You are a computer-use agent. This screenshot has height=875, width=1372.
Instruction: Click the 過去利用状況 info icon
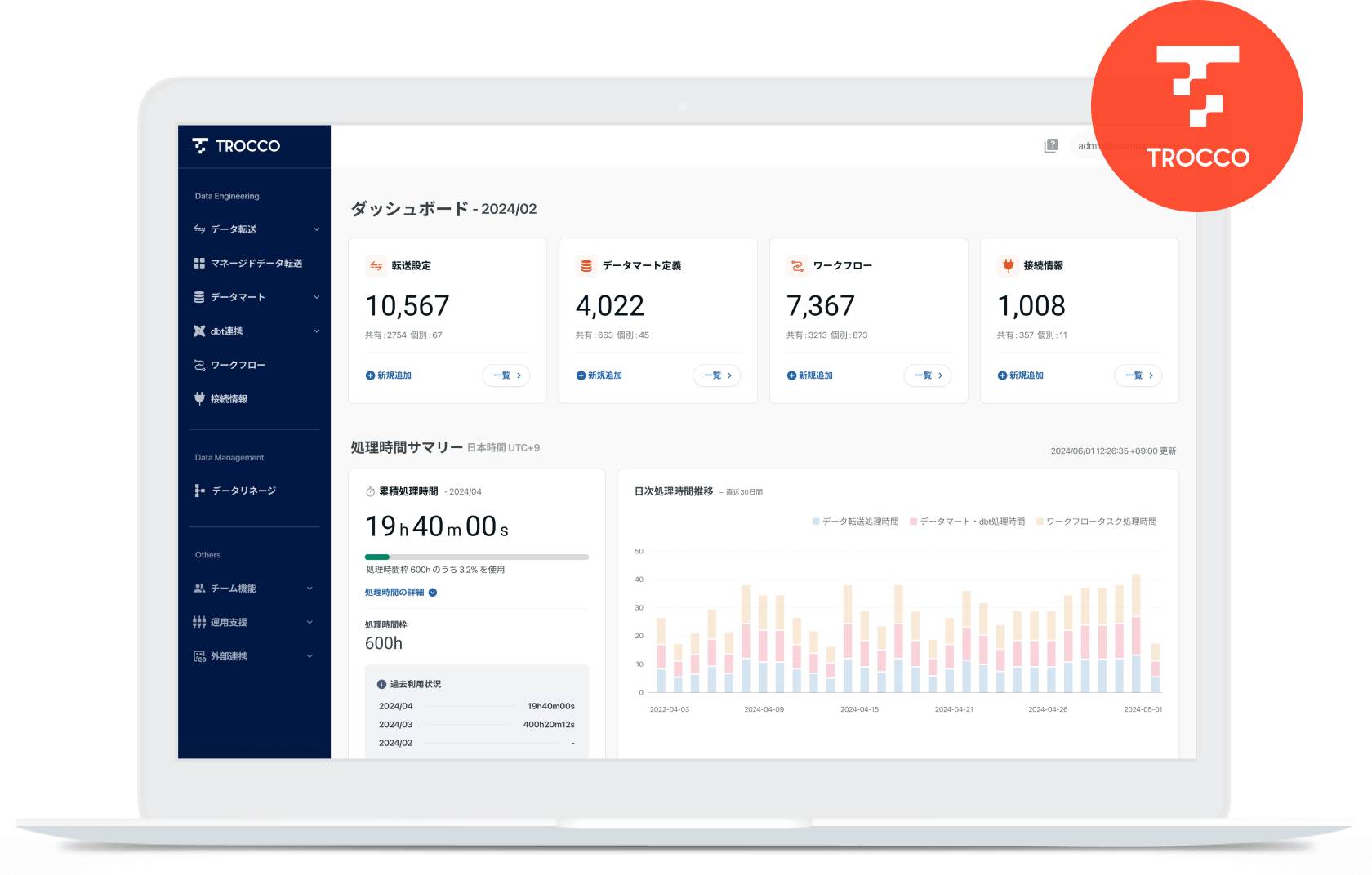click(x=381, y=684)
